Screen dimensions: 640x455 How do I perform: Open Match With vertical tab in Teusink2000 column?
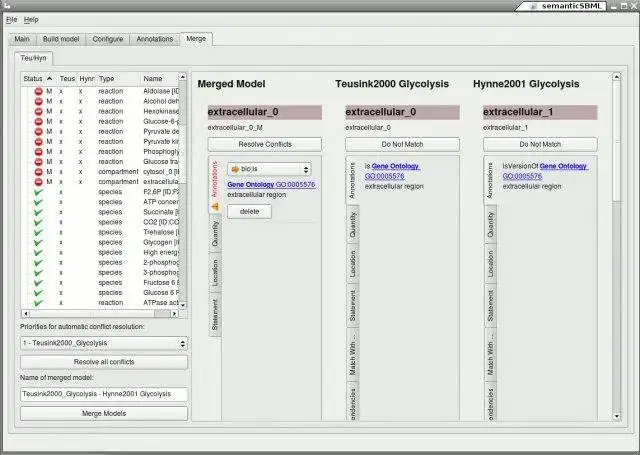(x=353, y=355)
